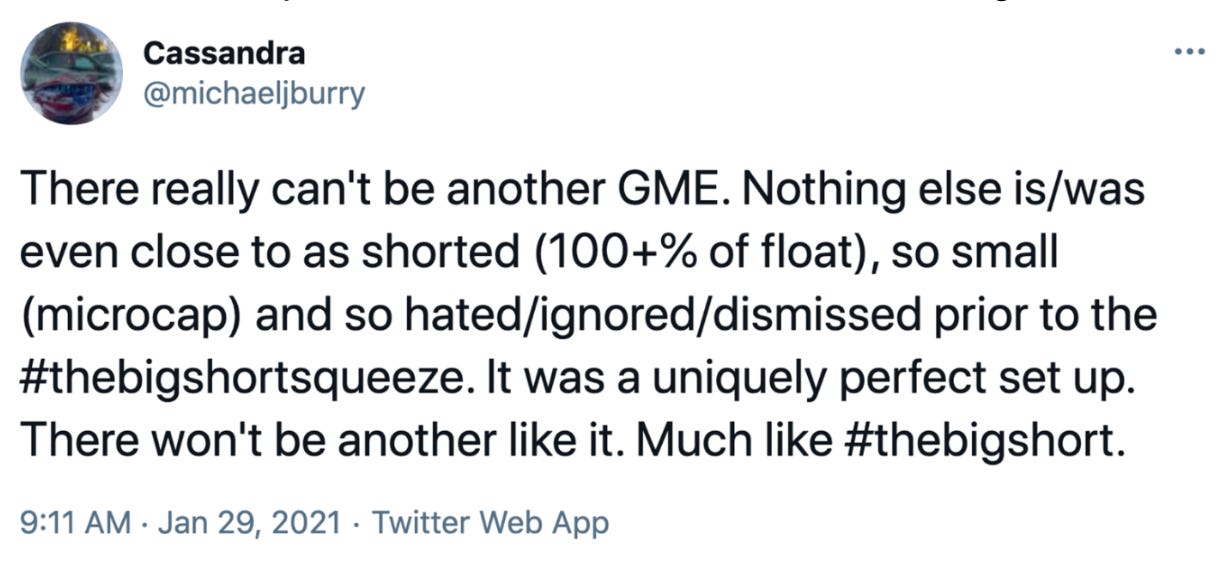Click the @michaeljburry handle
Image resolution: width=1232 pixels, height=574 pixels.
[x=255, y=93]
